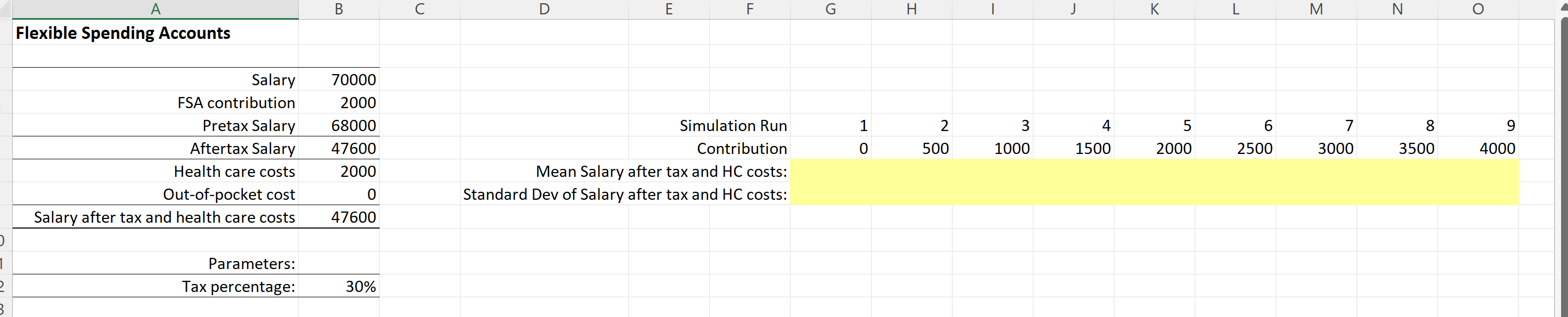This screenshot has width=1568, height=317.
Task: Select simulation run number 1
Action: [x=831, y=126]
